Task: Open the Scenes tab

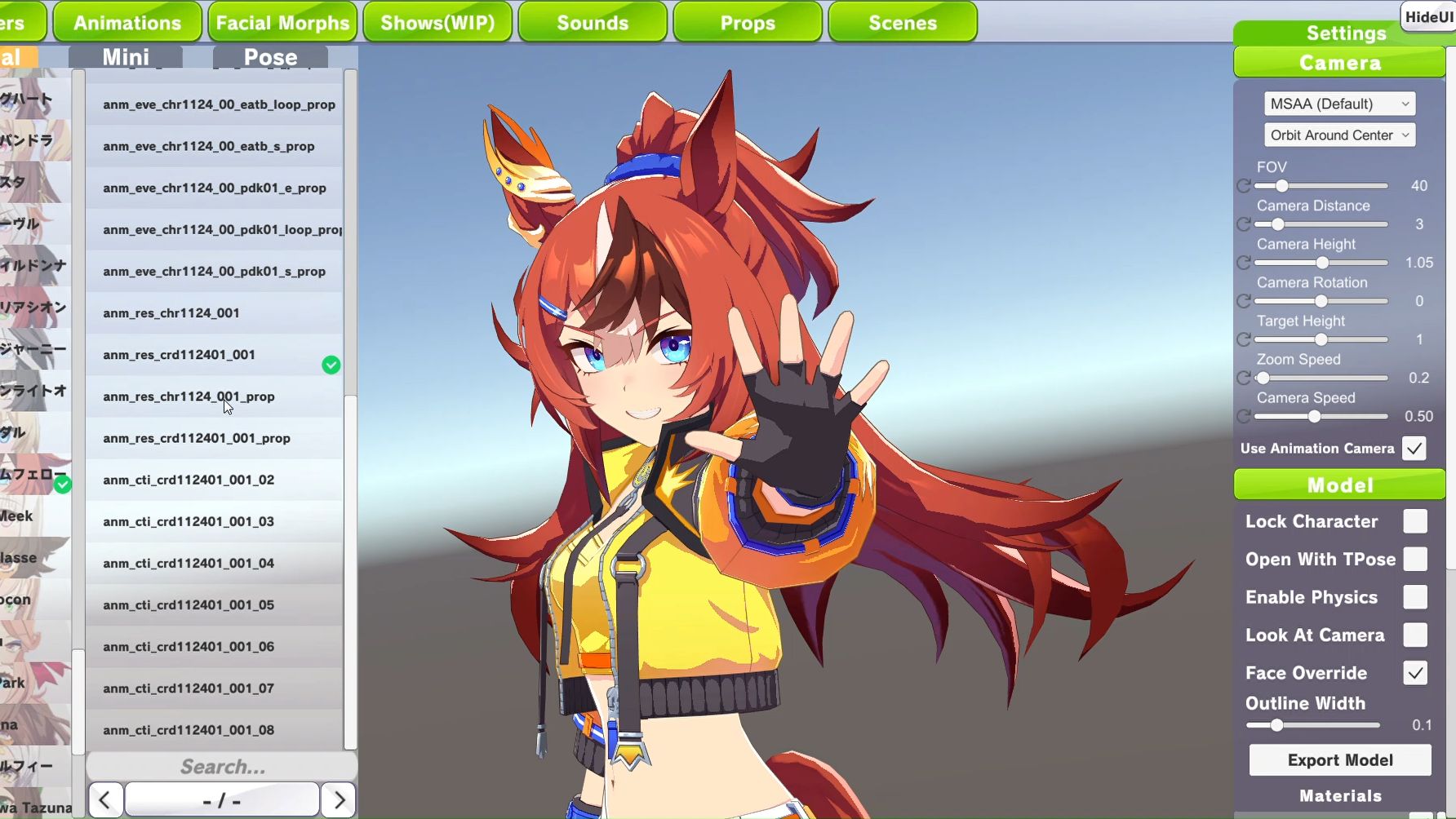Action: [x=903, y=22]
